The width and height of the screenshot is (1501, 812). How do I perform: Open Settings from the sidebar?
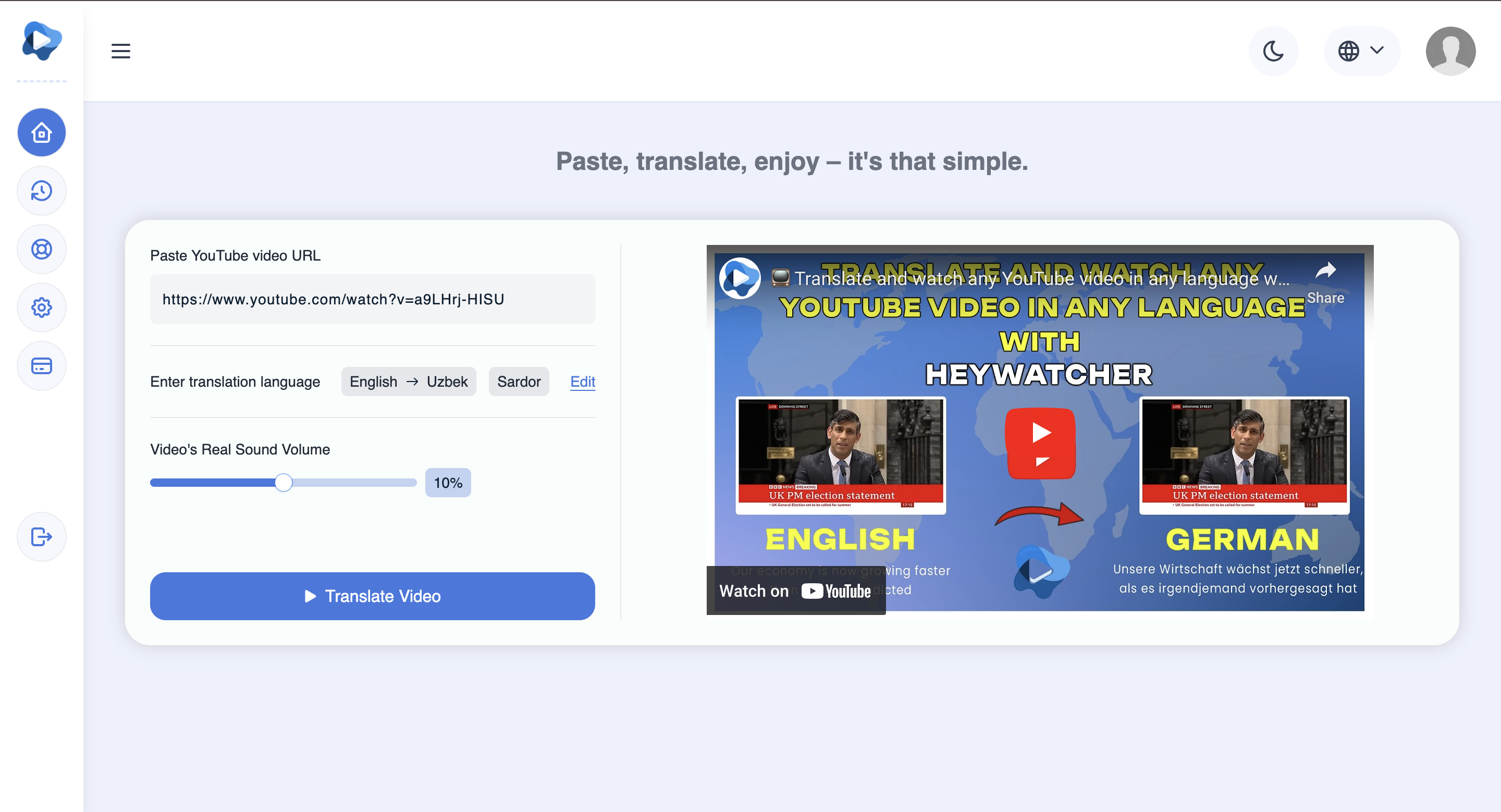click(41, 307)
